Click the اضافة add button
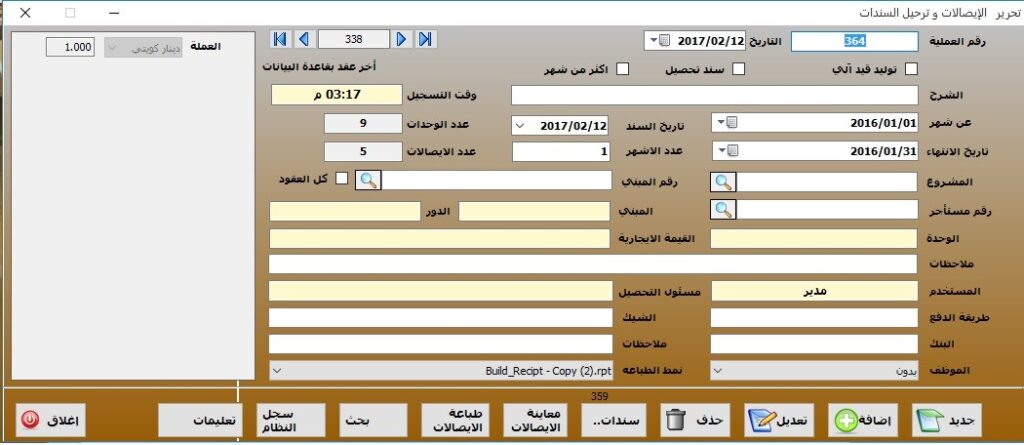Image resolution: width=1024 pixels, height=445 pixels. (863, 420)
